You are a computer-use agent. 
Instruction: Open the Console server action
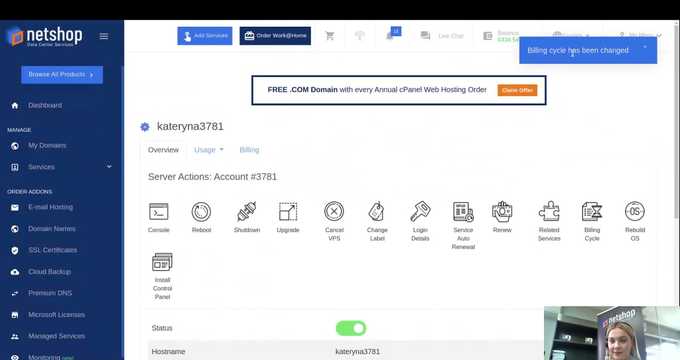pos(158,217)
